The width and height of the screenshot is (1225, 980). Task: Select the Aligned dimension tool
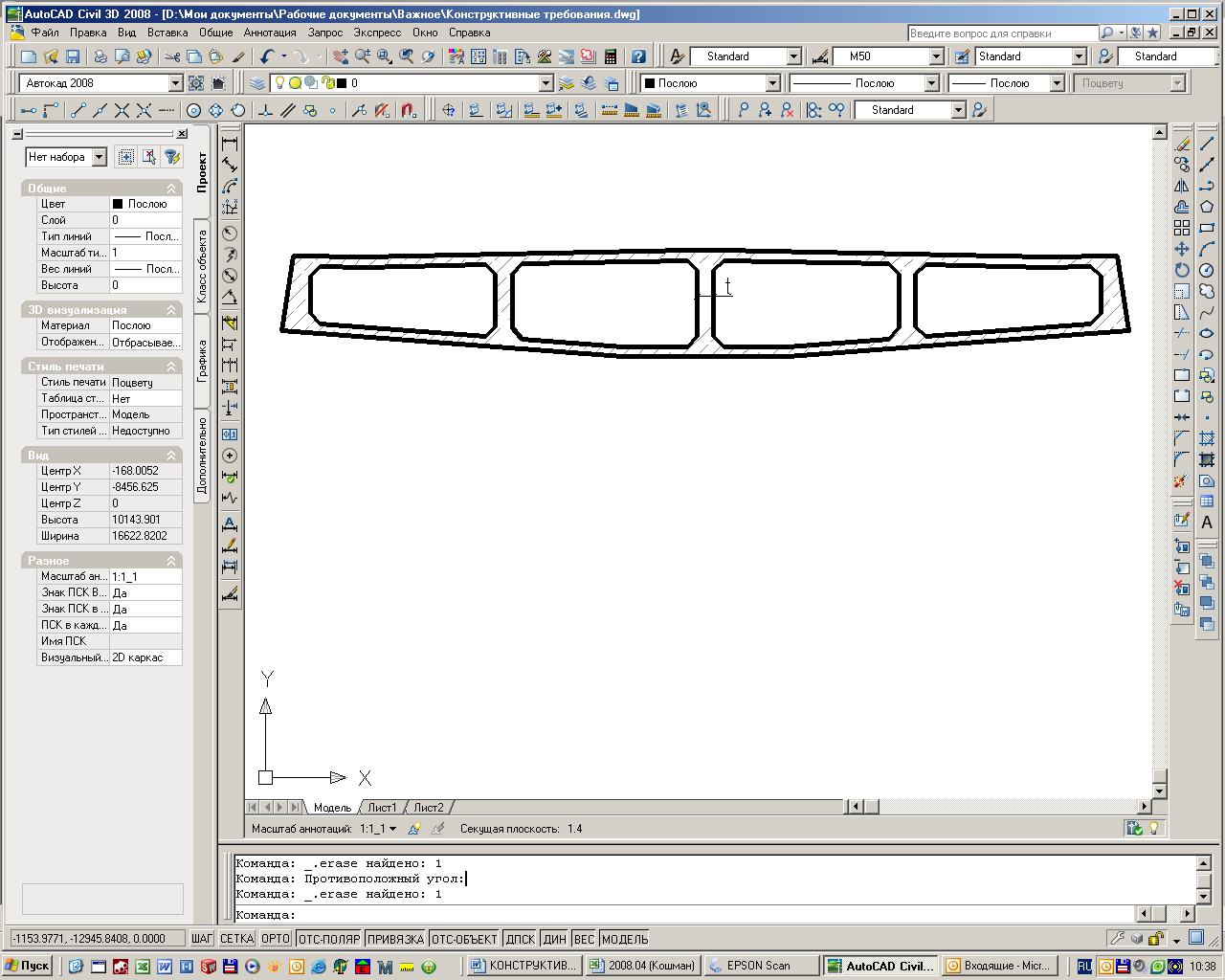pyautogui.click(x=230, y=165)
